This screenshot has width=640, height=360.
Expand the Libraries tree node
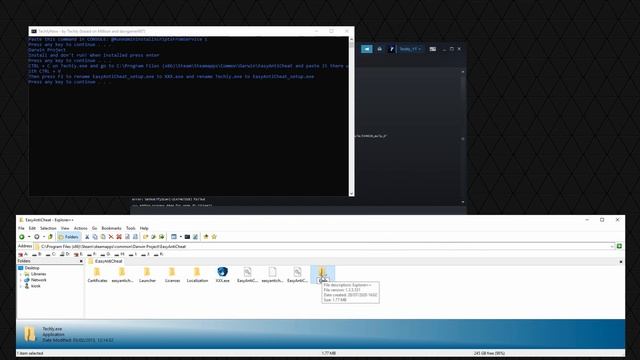(21, 274)
